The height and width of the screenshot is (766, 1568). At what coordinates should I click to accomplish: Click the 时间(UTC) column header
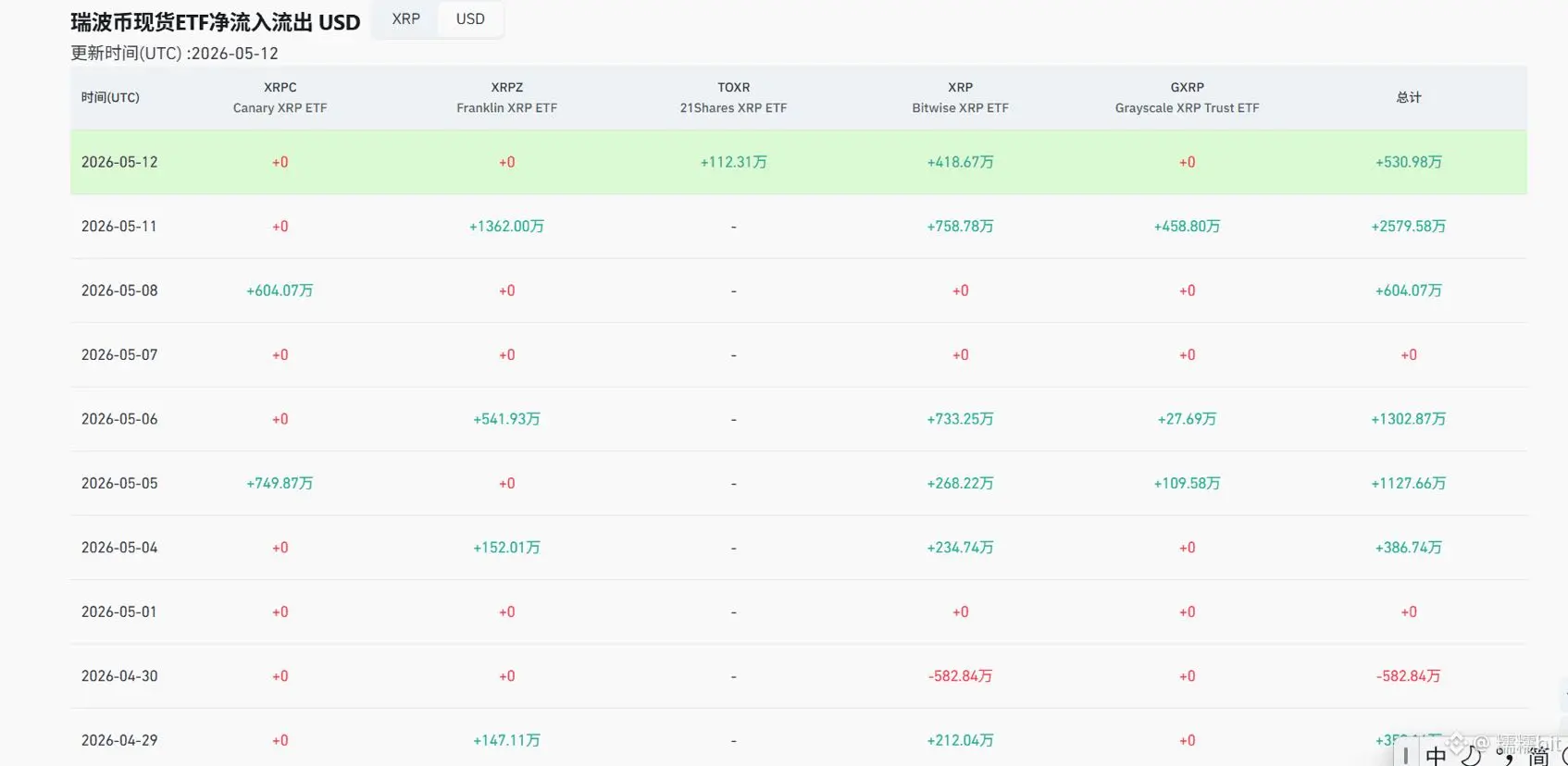pyautogui.click(x=110, y=97)
